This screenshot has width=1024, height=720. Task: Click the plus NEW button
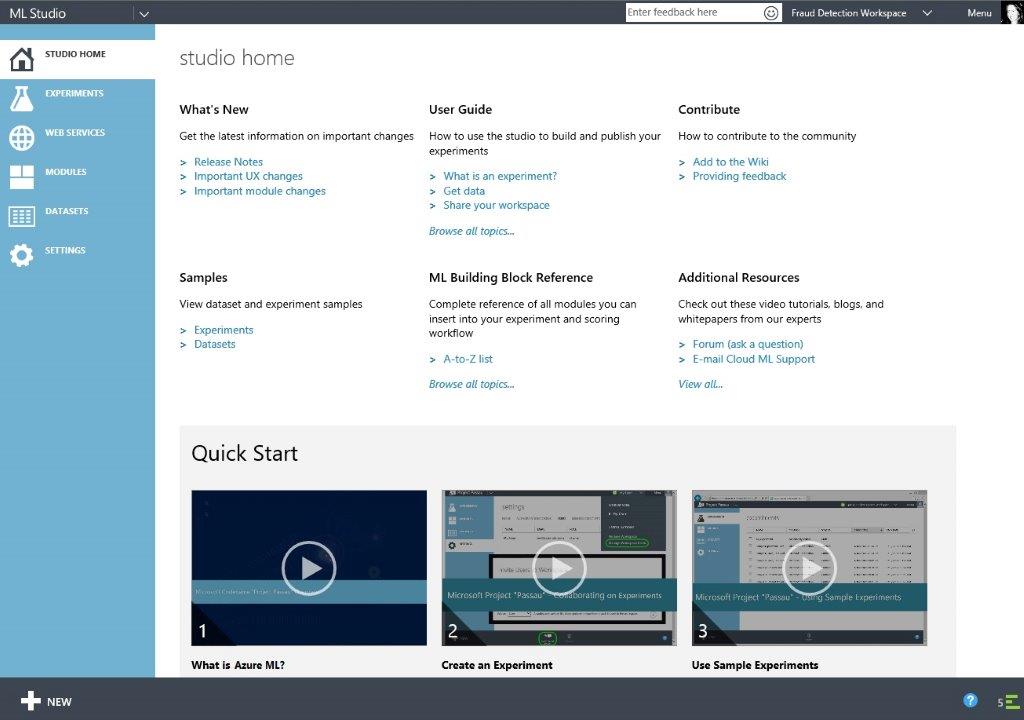point(46,701)
